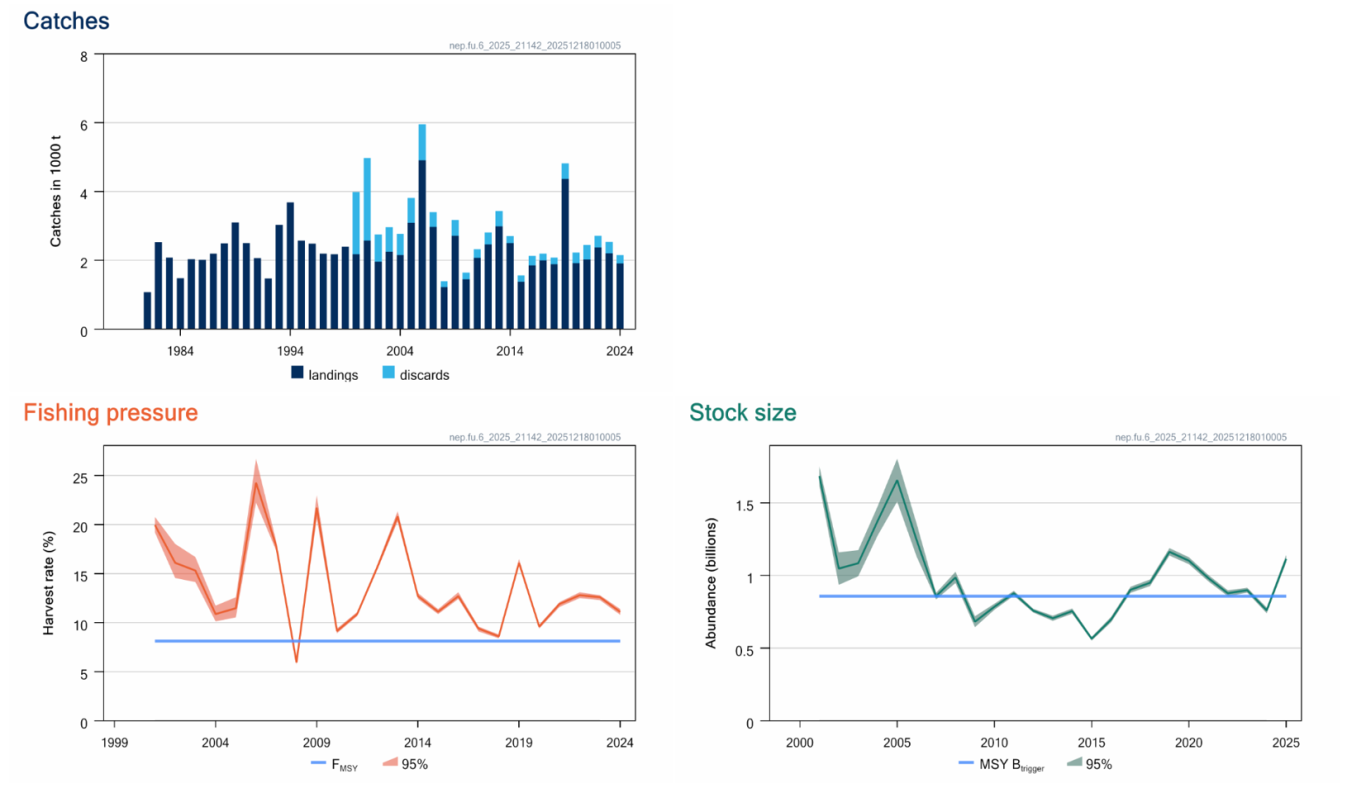Click the 'Abundance (billions)' axis label
This screenshot has width=1366, height=793.
tap(711, 584)
